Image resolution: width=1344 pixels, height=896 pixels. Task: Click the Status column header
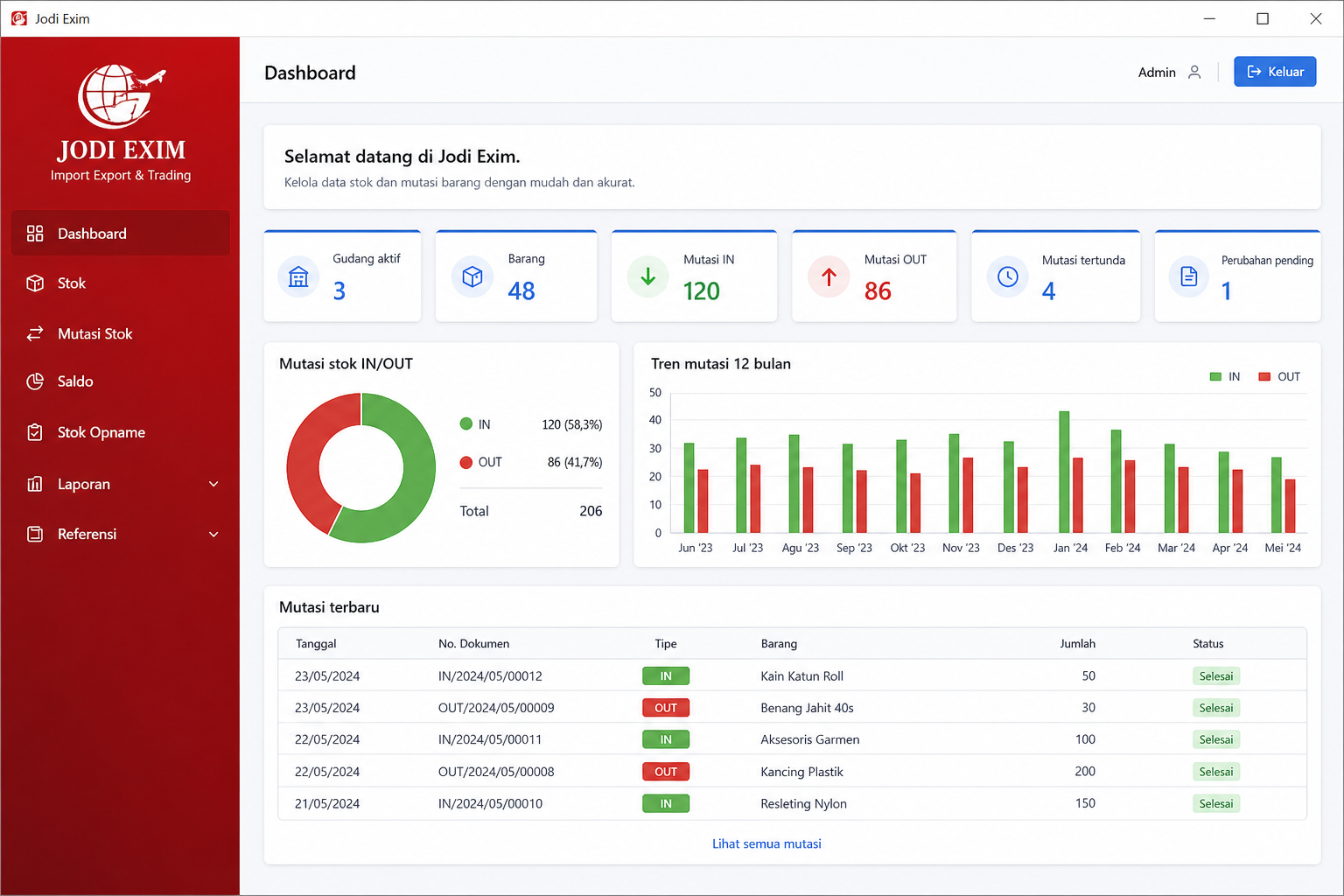click(1208, 643)
